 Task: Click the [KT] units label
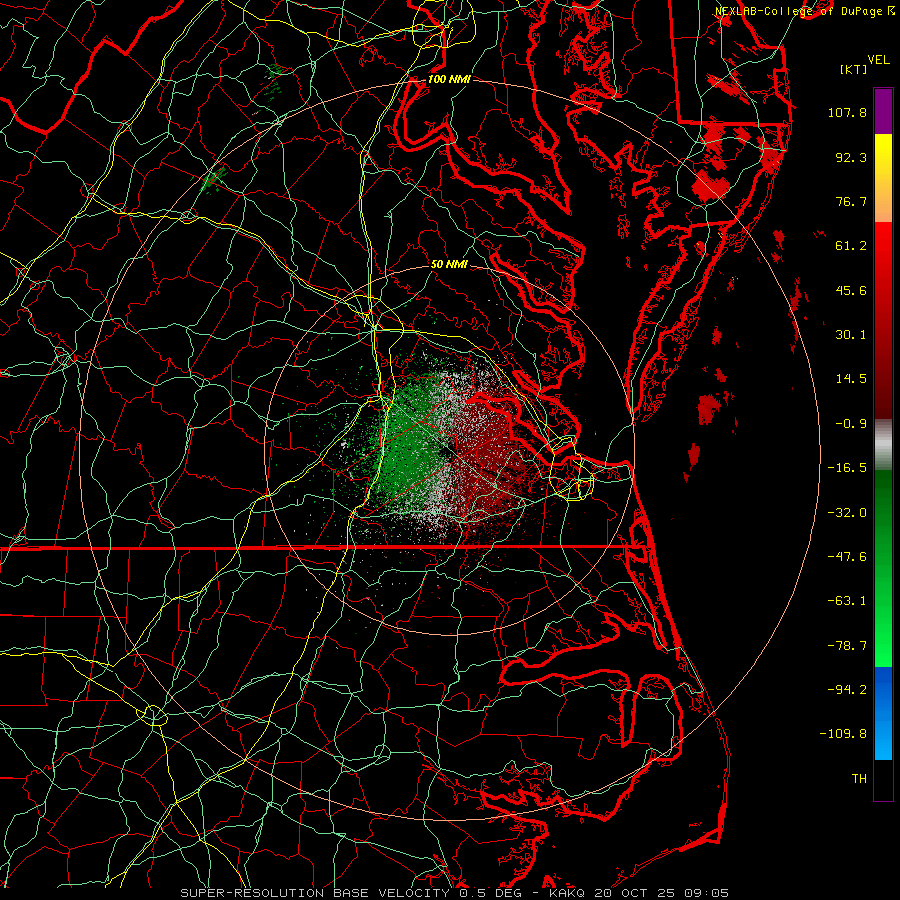click(x=854, y=69)
